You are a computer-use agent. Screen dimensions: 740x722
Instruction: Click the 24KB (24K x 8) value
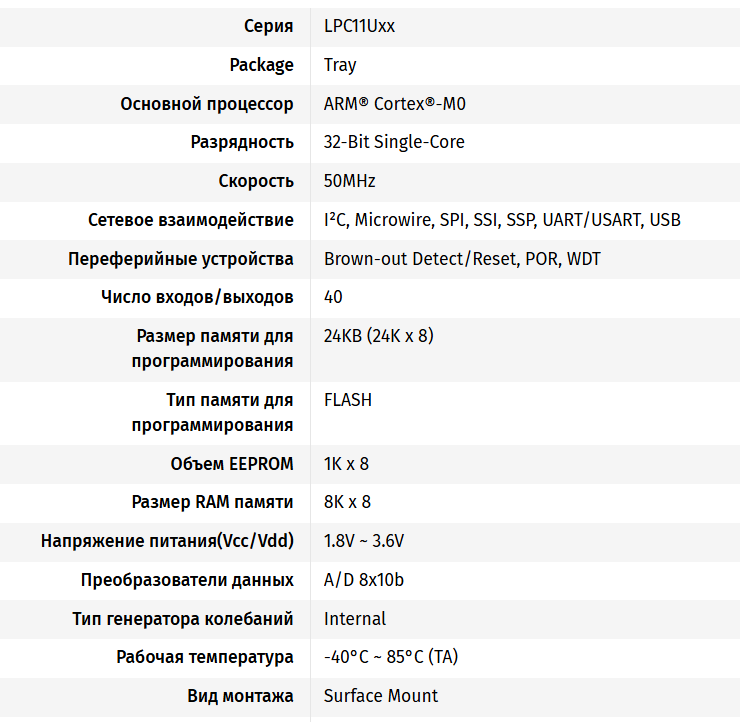click(x=378, y=336)
